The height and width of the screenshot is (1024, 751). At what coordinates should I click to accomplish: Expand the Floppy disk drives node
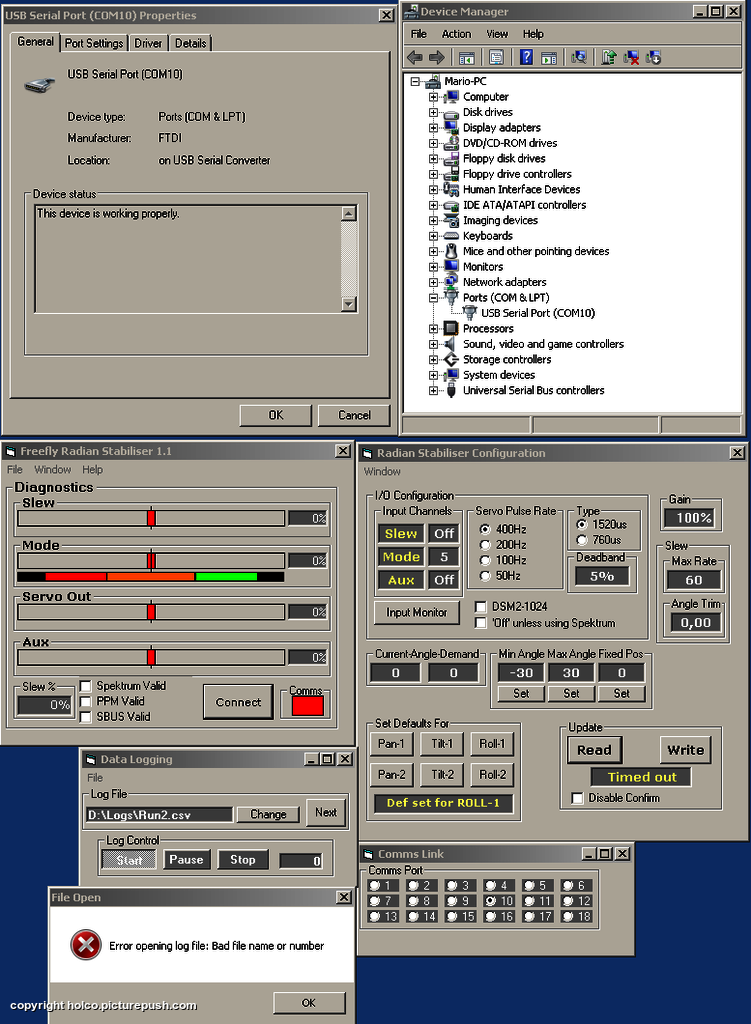pyautogui.click(x=433, y=159)
